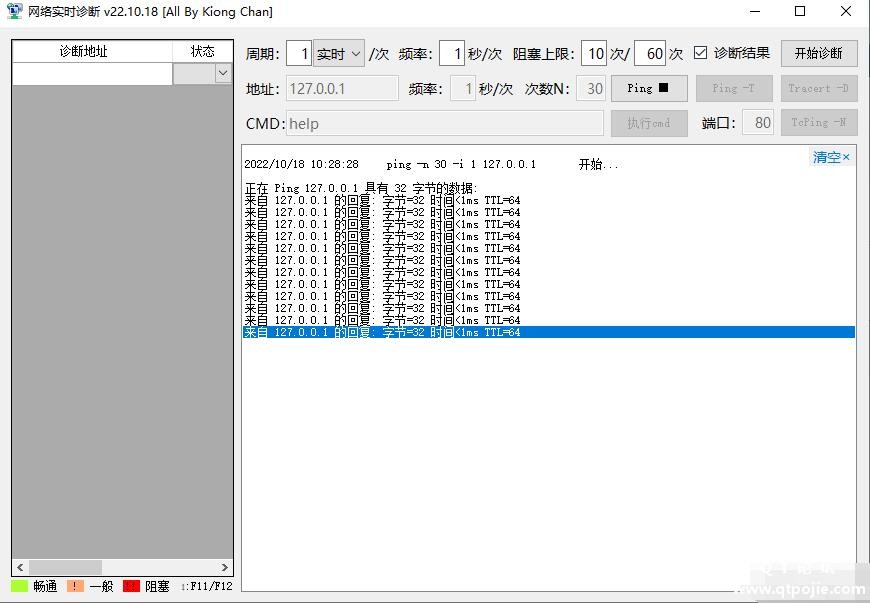Click the disabled Ping -T button
Screen dimensions: 870x603
tap(734, 88)
